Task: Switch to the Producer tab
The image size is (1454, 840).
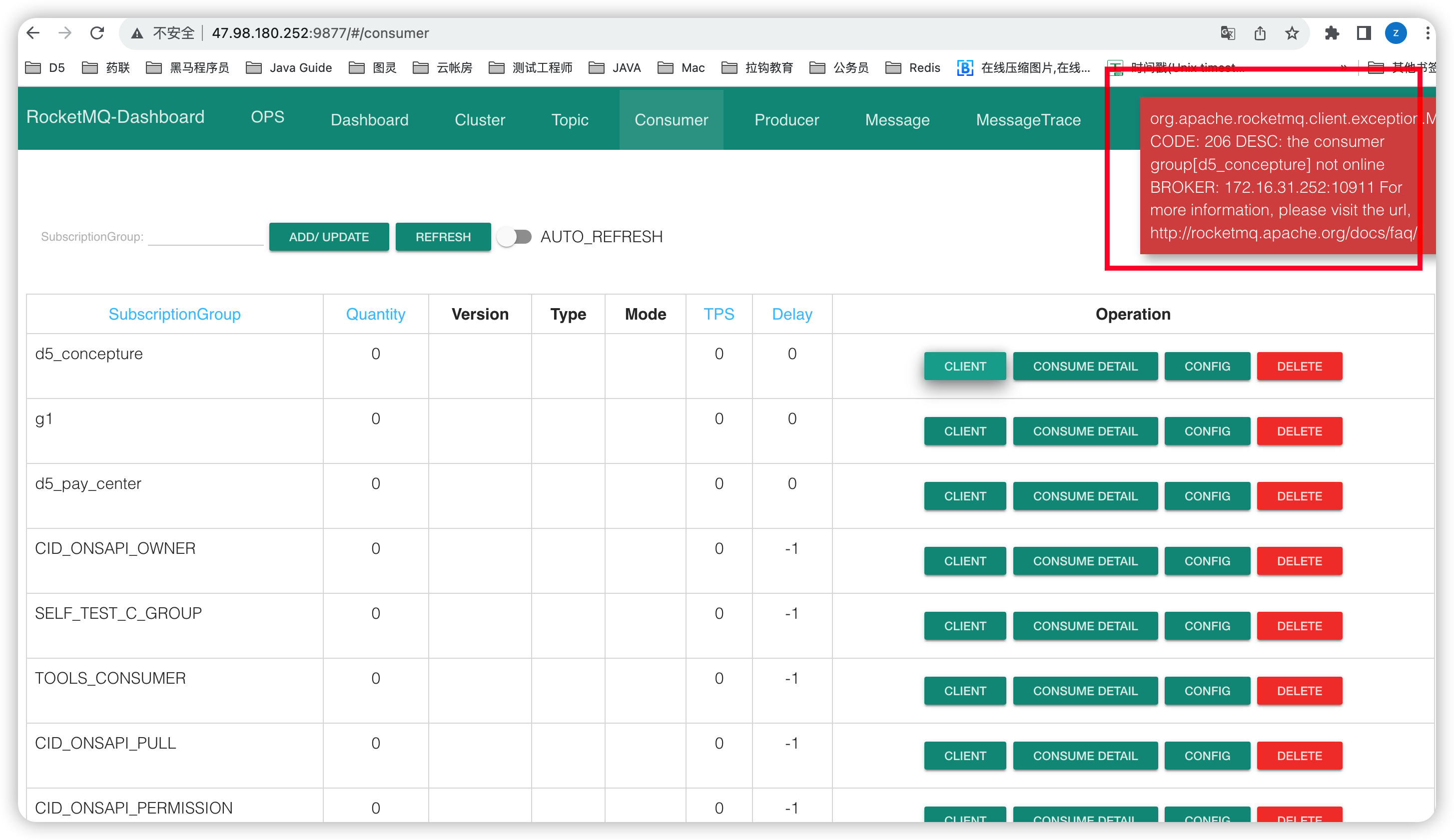Action: (786, 120)
